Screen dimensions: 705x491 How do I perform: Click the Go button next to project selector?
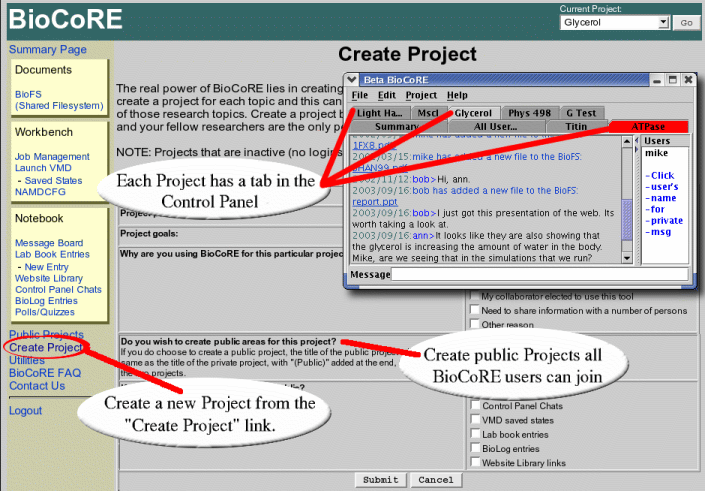click(686, 22)
